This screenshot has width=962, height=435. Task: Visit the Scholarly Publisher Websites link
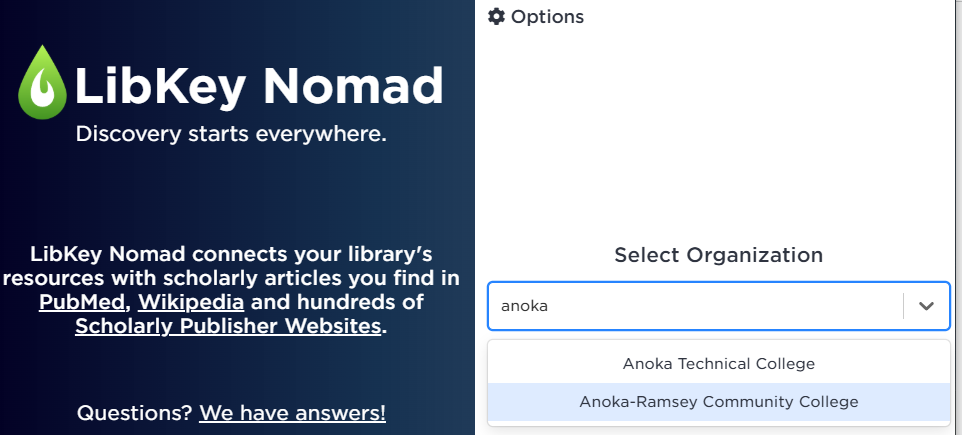(228, 326)
